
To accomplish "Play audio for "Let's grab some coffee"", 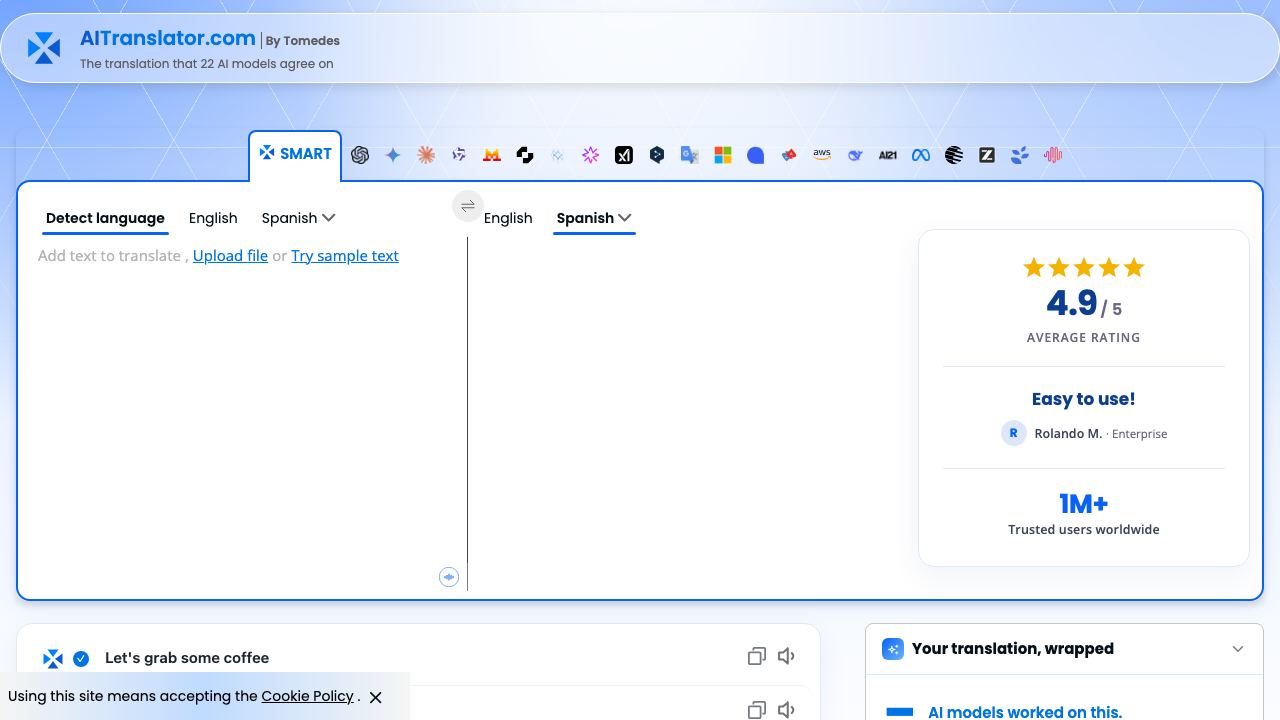I will [x=787, y=656].
